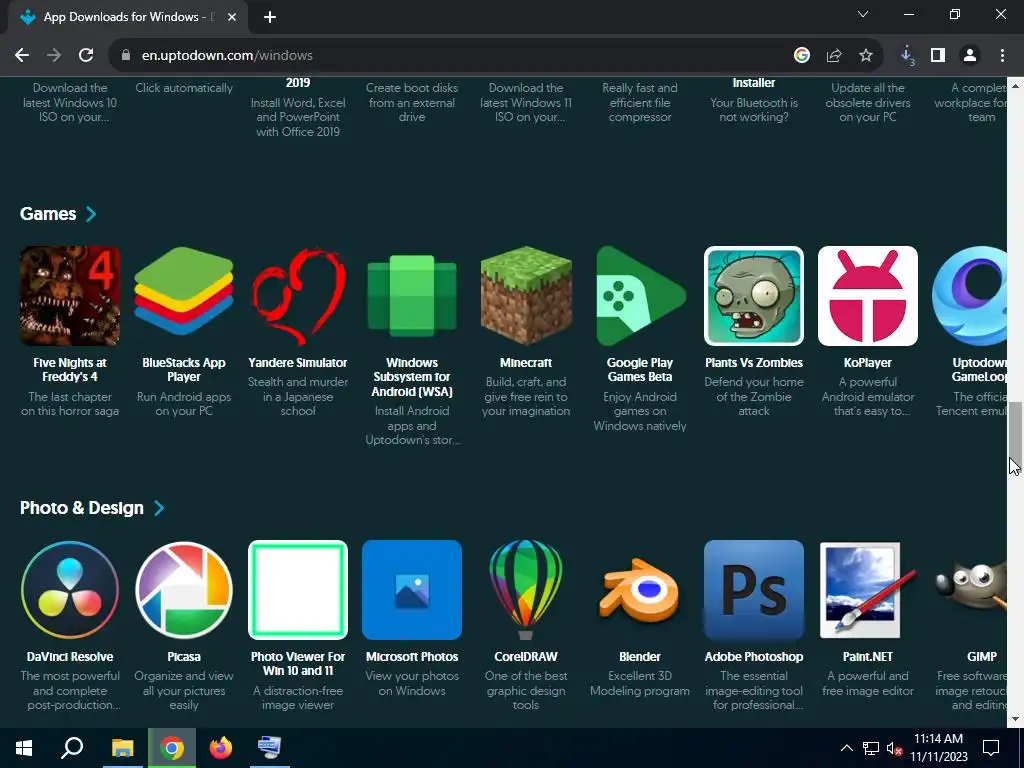Close the App Downloads tab
Viewport: 1024px width, 768px height.
232,17
